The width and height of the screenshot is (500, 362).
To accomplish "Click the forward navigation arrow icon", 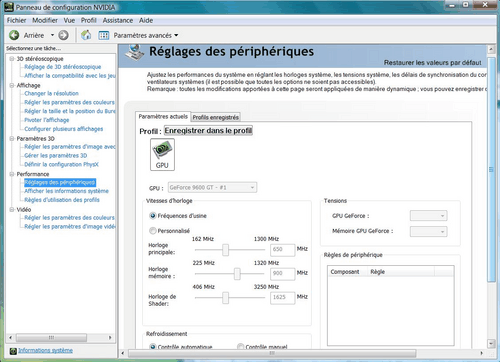I will pos(63,35).
